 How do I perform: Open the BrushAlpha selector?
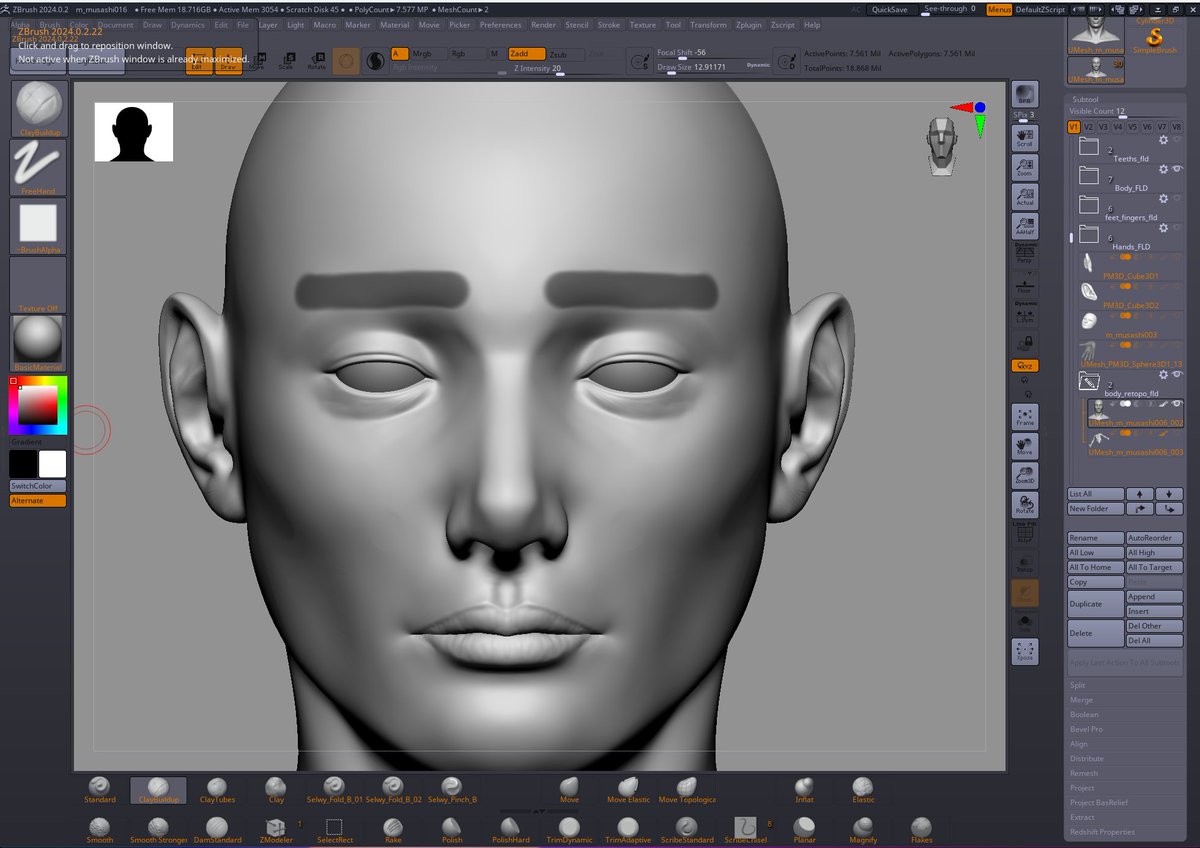(x=38, y=226)
